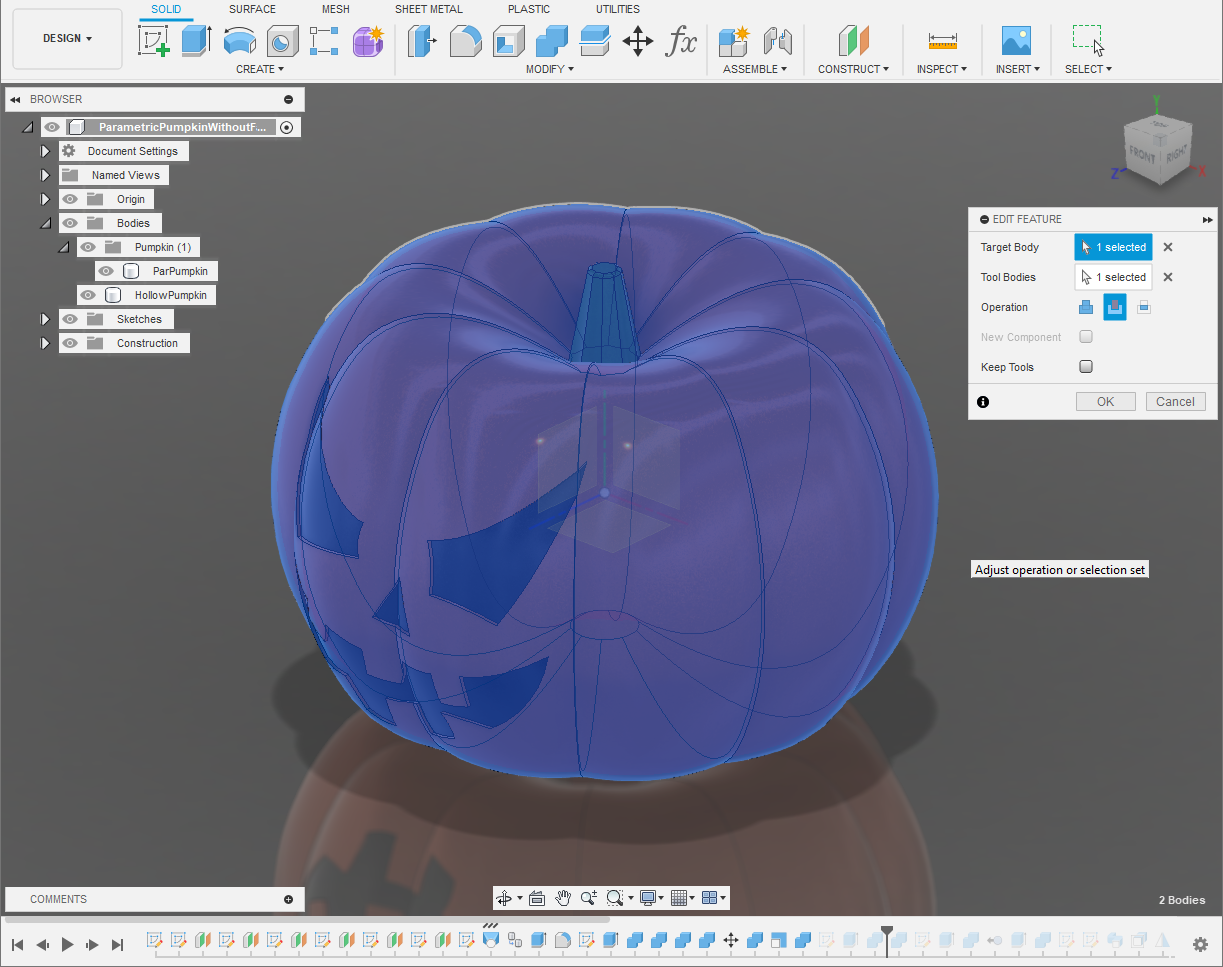Screen dimensions: 1223x967
Task: Click Tool Bodies 1 selected button
Action: pyautogui.click(x=1114, y=277)
